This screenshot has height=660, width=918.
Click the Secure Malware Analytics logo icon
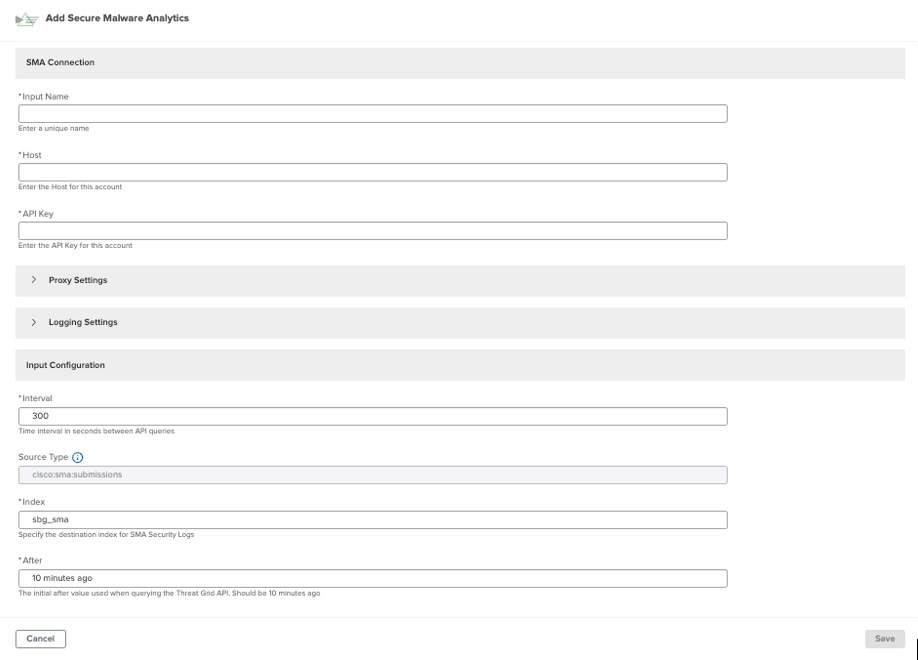[26, 19]
